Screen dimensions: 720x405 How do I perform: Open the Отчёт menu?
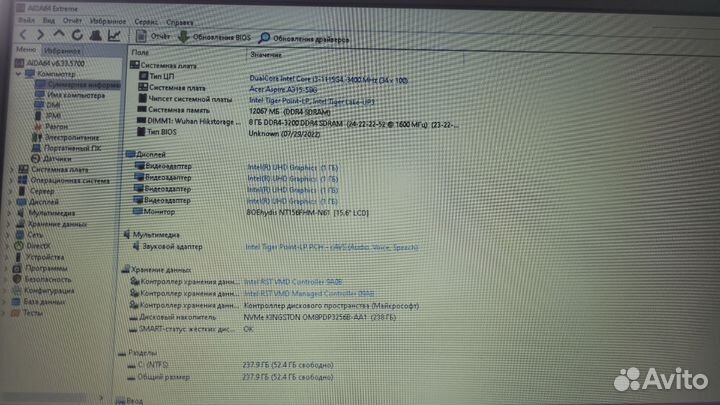click(72, 21)
